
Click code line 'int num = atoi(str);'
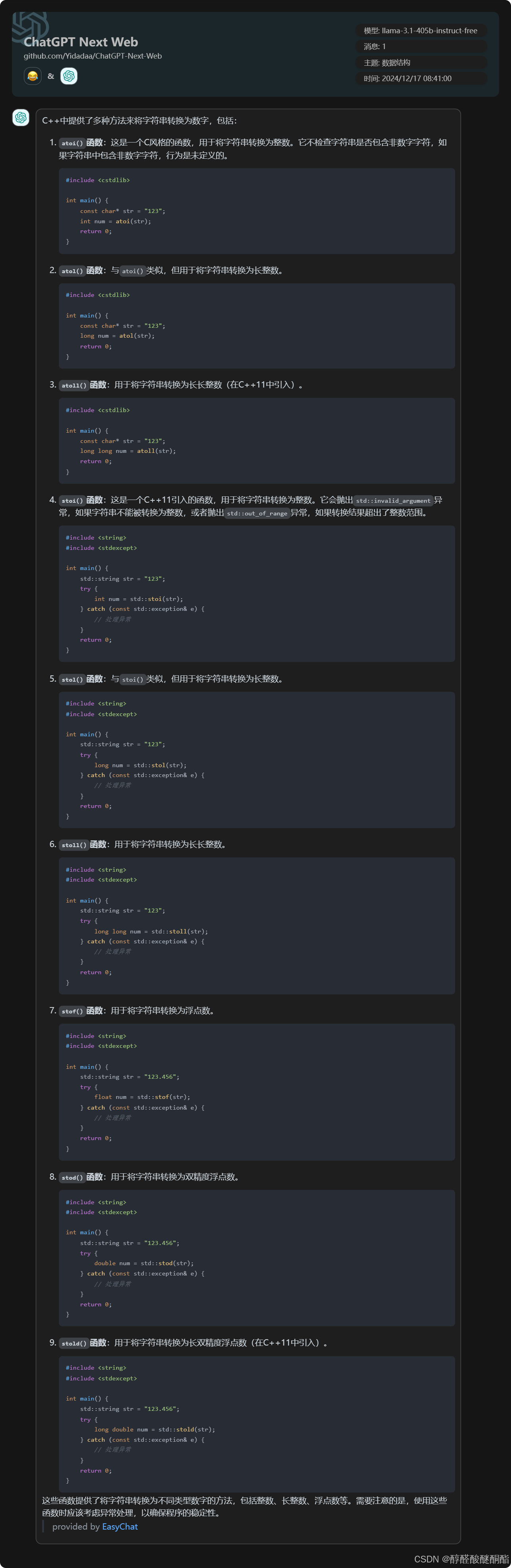pyautogui.click(x=115, y=221)
